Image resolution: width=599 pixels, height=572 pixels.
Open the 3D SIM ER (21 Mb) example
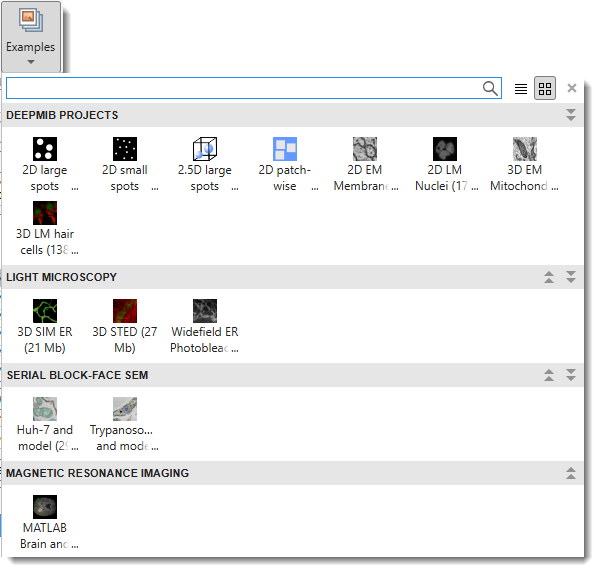tap(45, 327)
